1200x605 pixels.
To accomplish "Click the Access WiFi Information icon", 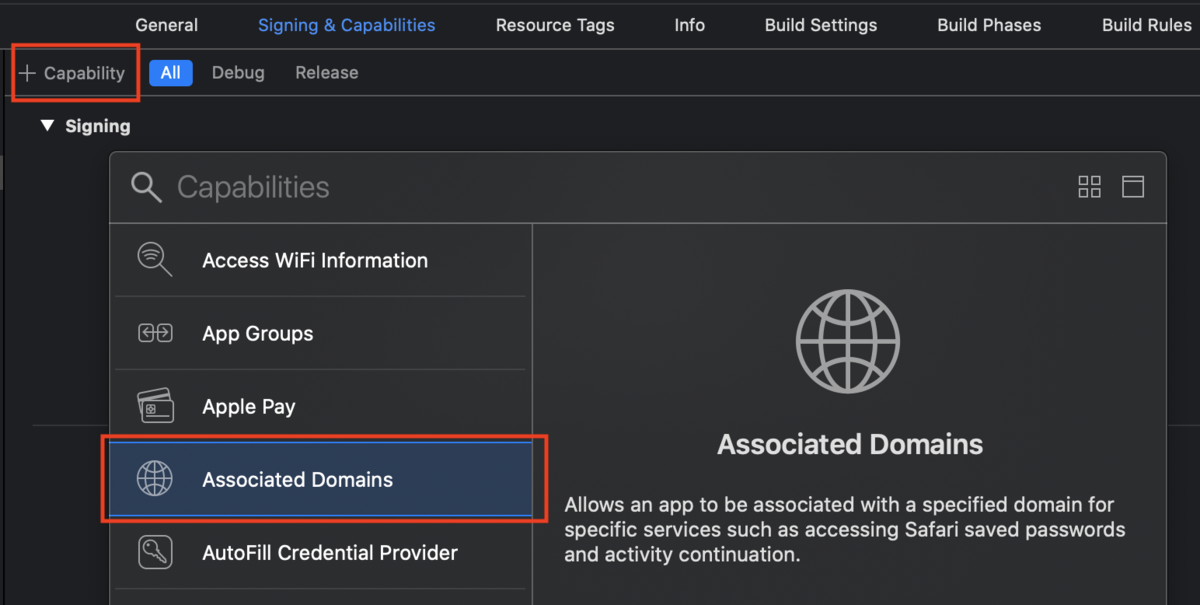I will point(154,260).
